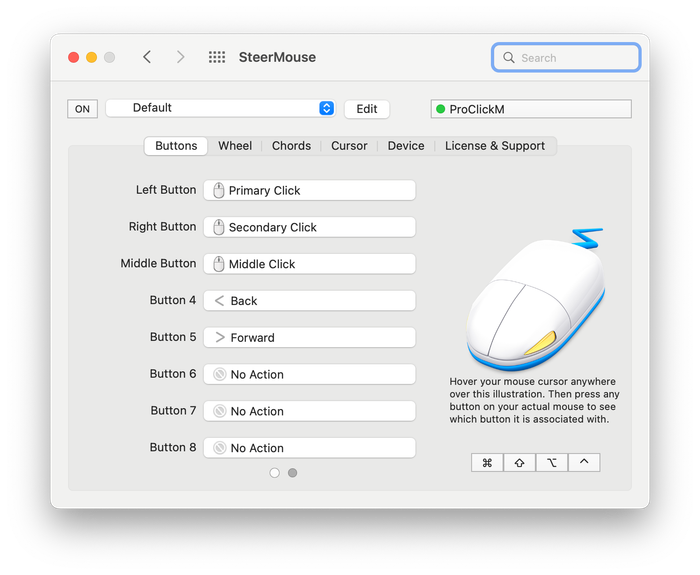The width and height of the screenshot is (700, 575).
Task: Show all preferences grid icon
Action: click(x=217, y=57)
